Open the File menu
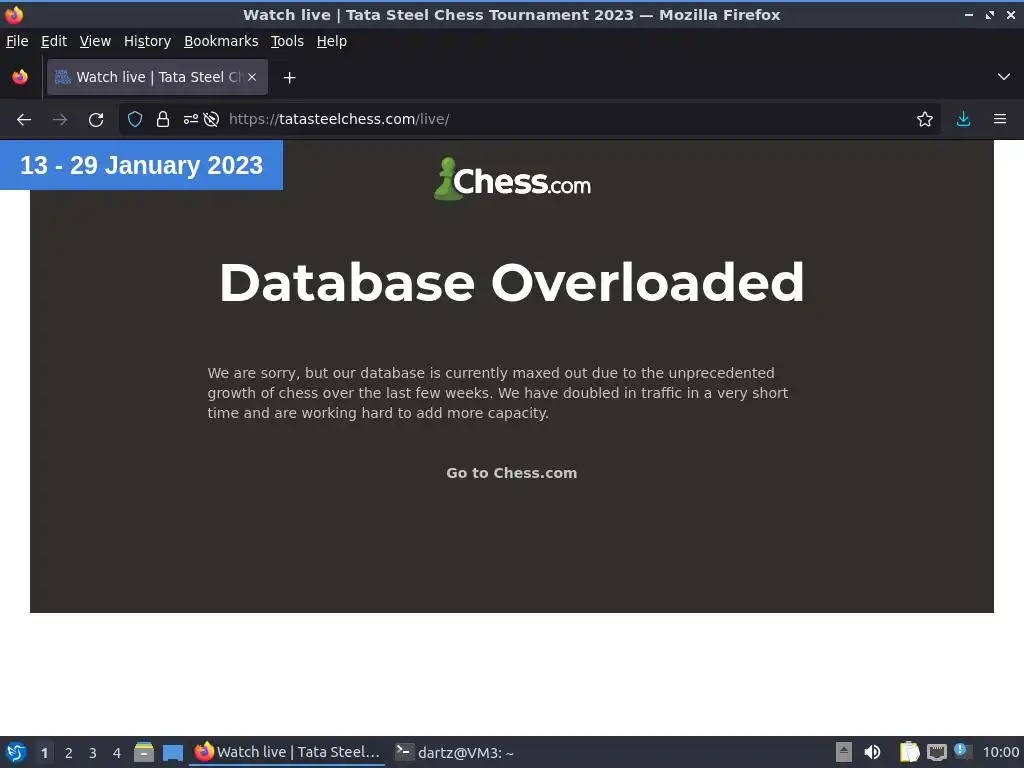The width and height of the screenshot is (1024, 768). [x=17, y=41]
